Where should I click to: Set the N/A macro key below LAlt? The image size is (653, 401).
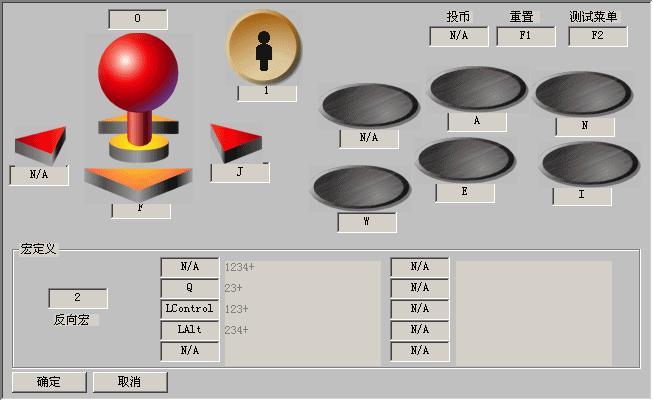(x=190, y=351)
